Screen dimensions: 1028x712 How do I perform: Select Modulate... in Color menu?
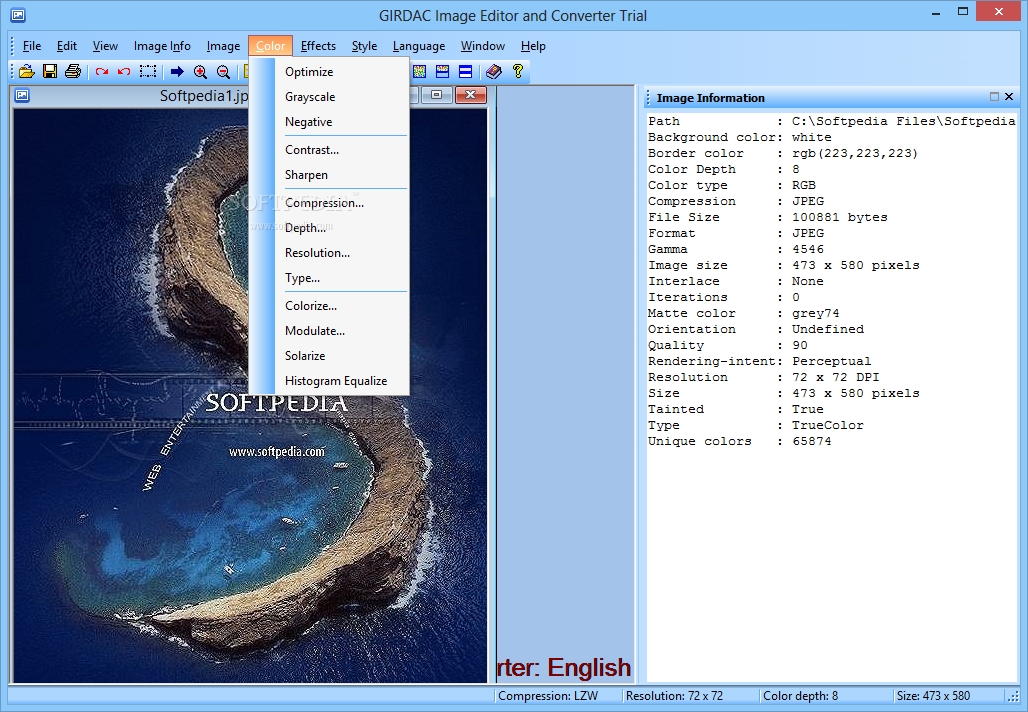pyautogui.click(x=329, y=331)
